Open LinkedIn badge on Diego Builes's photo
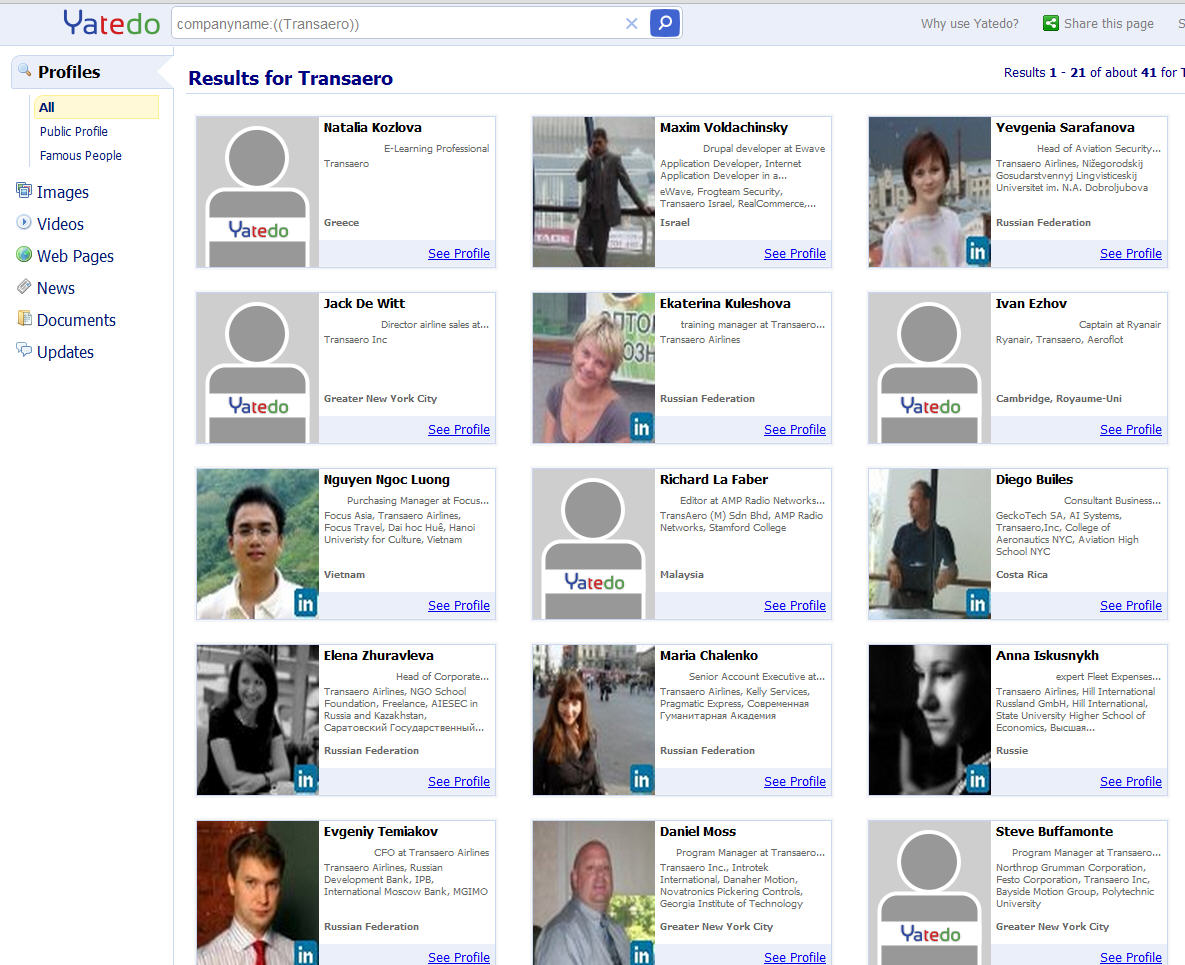The image size is (1185, 965). tap(977, 603)
